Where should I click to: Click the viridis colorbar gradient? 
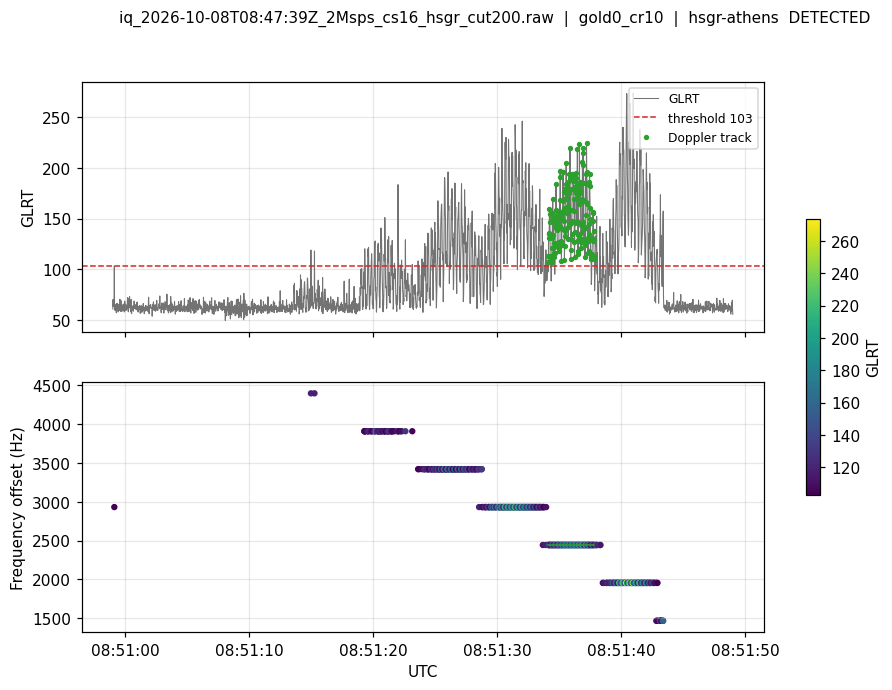tap(813, 357)
